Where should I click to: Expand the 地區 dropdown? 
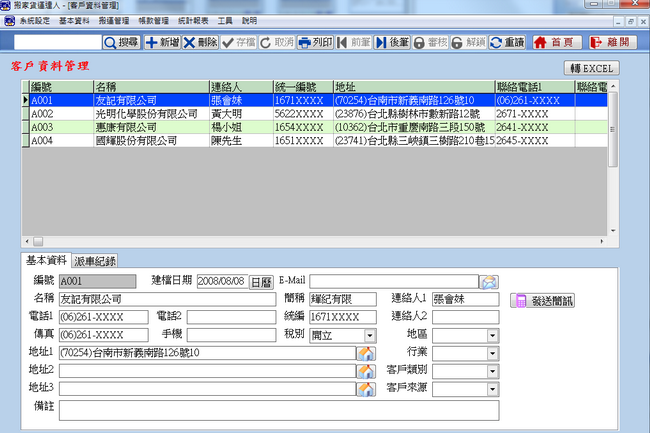(492, 336)
